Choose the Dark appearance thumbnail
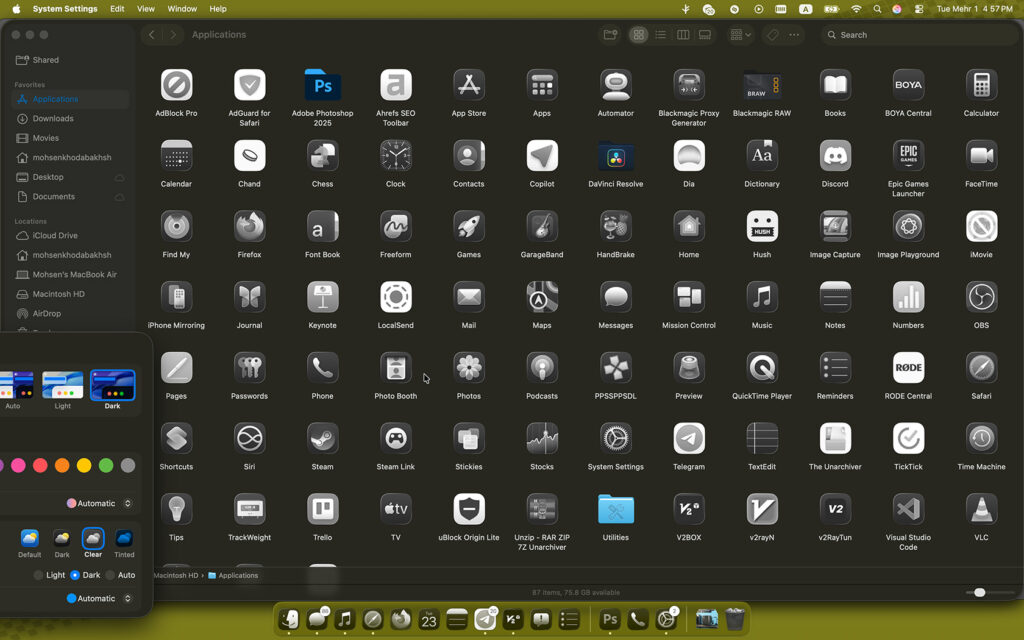 pyautogui.click(x=112, y=385)
